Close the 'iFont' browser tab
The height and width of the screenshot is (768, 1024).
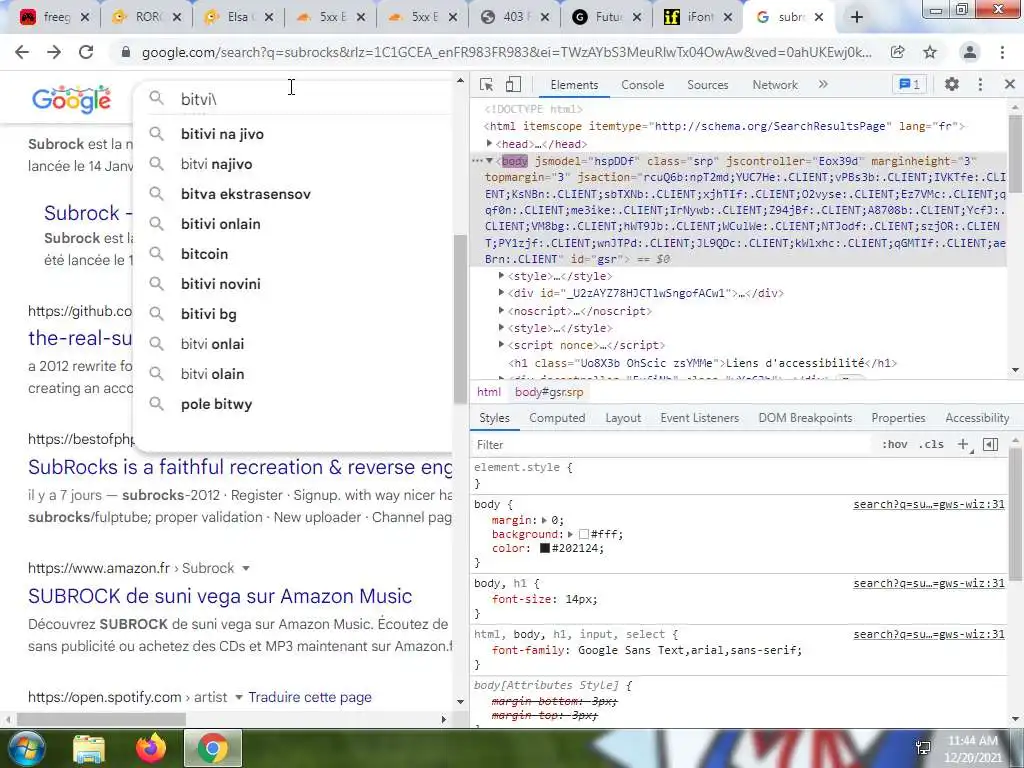(x=728, y=18)
